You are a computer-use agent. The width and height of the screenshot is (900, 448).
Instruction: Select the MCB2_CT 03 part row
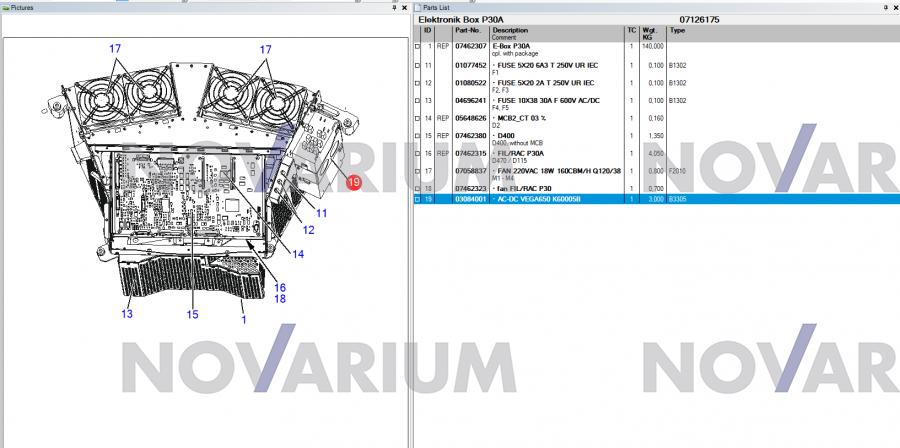tap(530, 118)
